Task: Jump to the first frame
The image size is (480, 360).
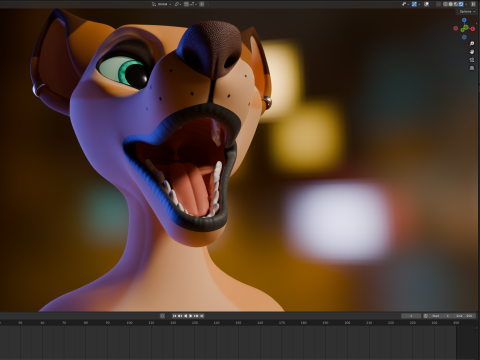Action: point(174,316)
